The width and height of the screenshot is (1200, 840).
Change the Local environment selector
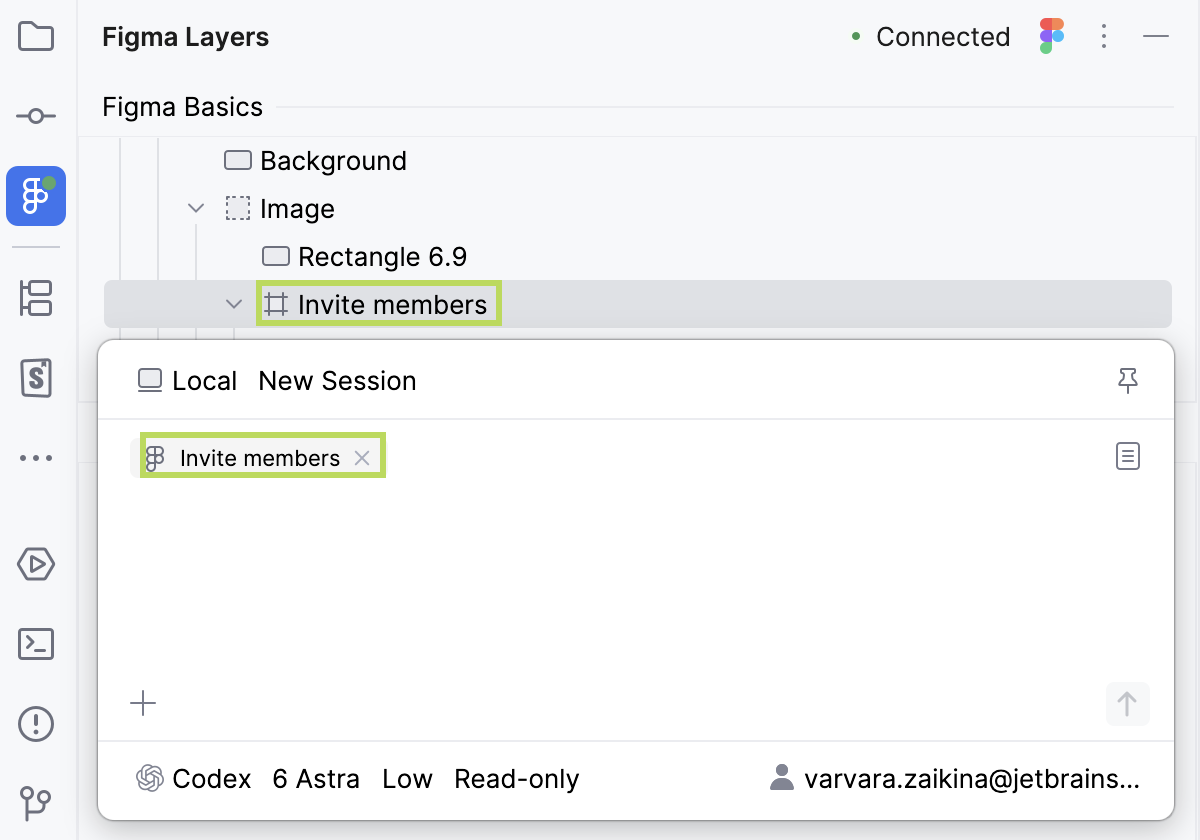click(x=187, y=381)
